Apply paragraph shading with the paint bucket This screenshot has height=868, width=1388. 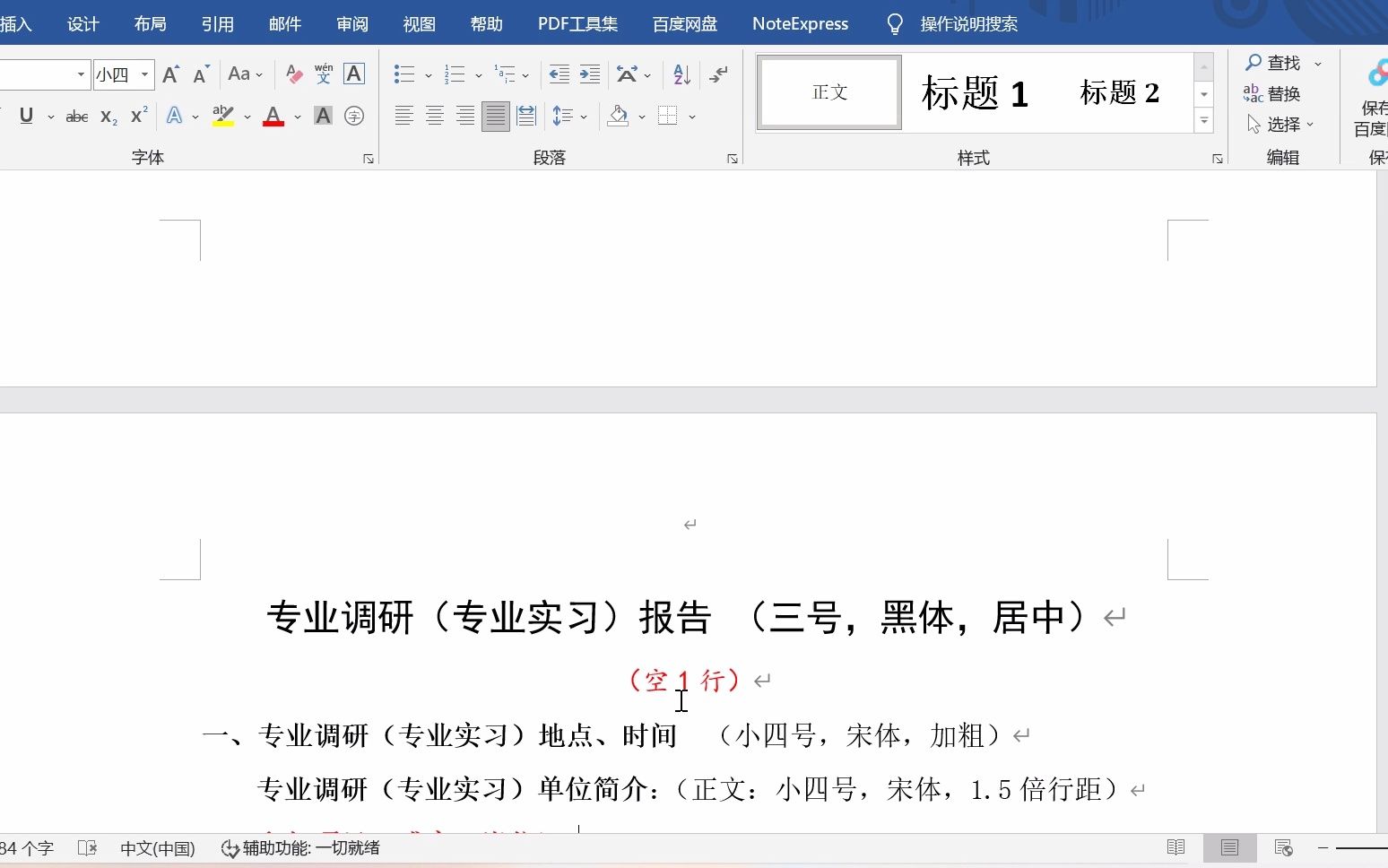pyautogui.click(x=618, y=116)
